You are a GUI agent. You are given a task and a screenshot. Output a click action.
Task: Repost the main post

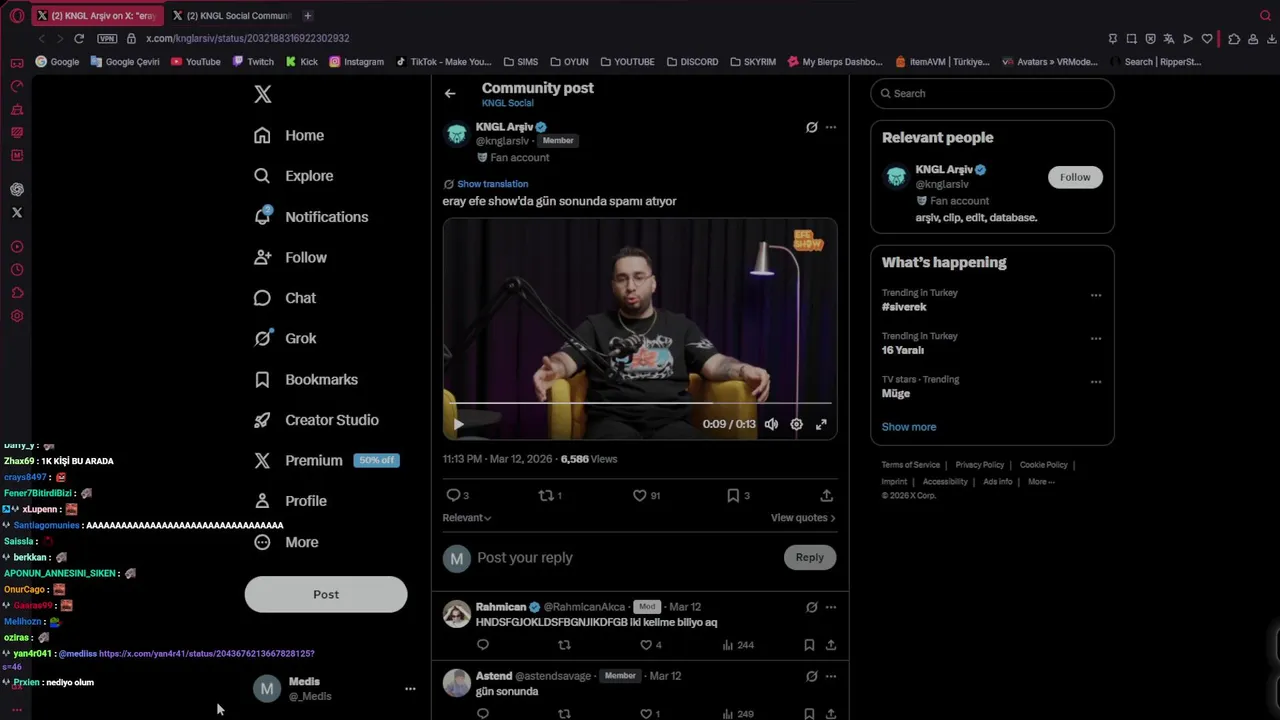(550, 495)
